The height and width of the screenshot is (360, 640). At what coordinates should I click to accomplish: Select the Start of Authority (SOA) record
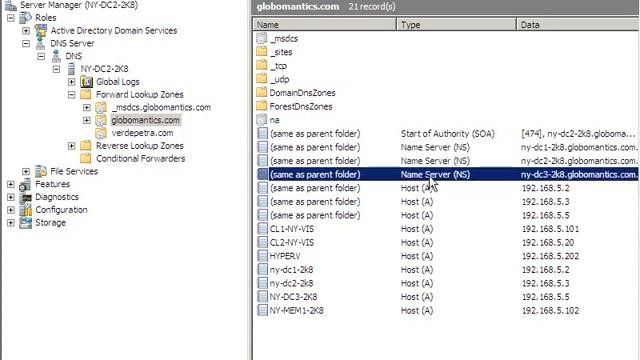[x=447, y=133]
